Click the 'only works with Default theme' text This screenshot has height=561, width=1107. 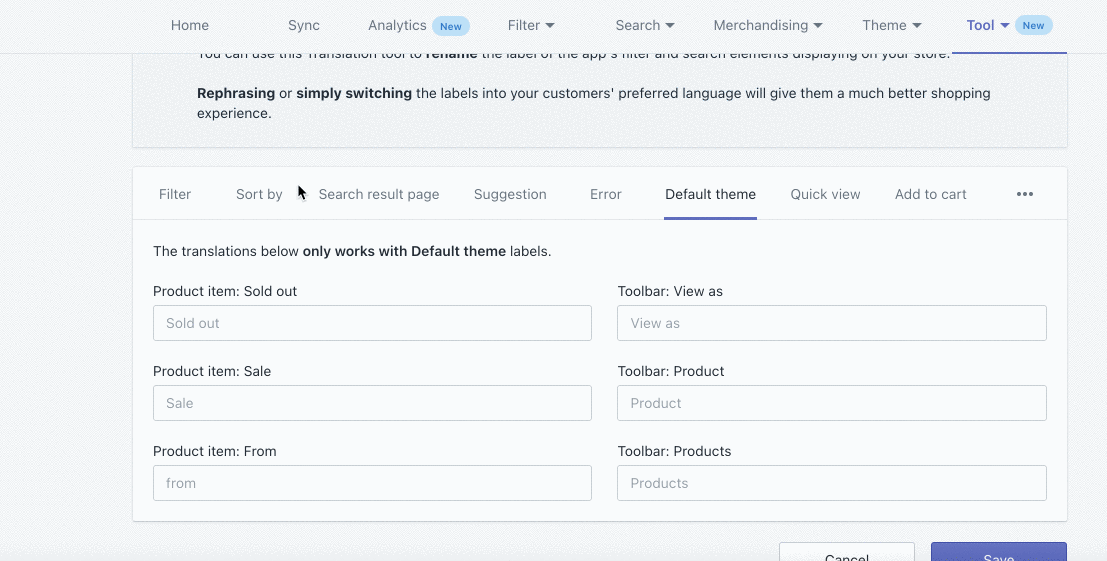tap(404, 251)
